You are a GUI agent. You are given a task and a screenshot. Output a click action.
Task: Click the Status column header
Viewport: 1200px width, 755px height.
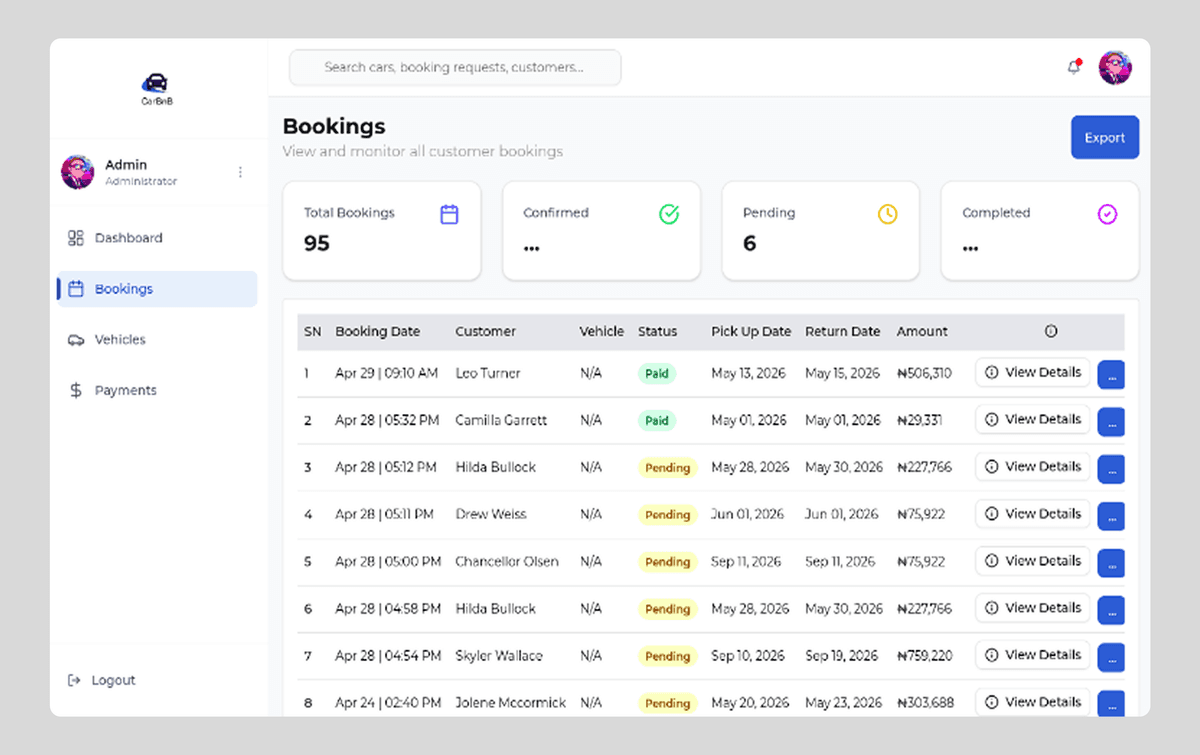(x=657, y=331)
